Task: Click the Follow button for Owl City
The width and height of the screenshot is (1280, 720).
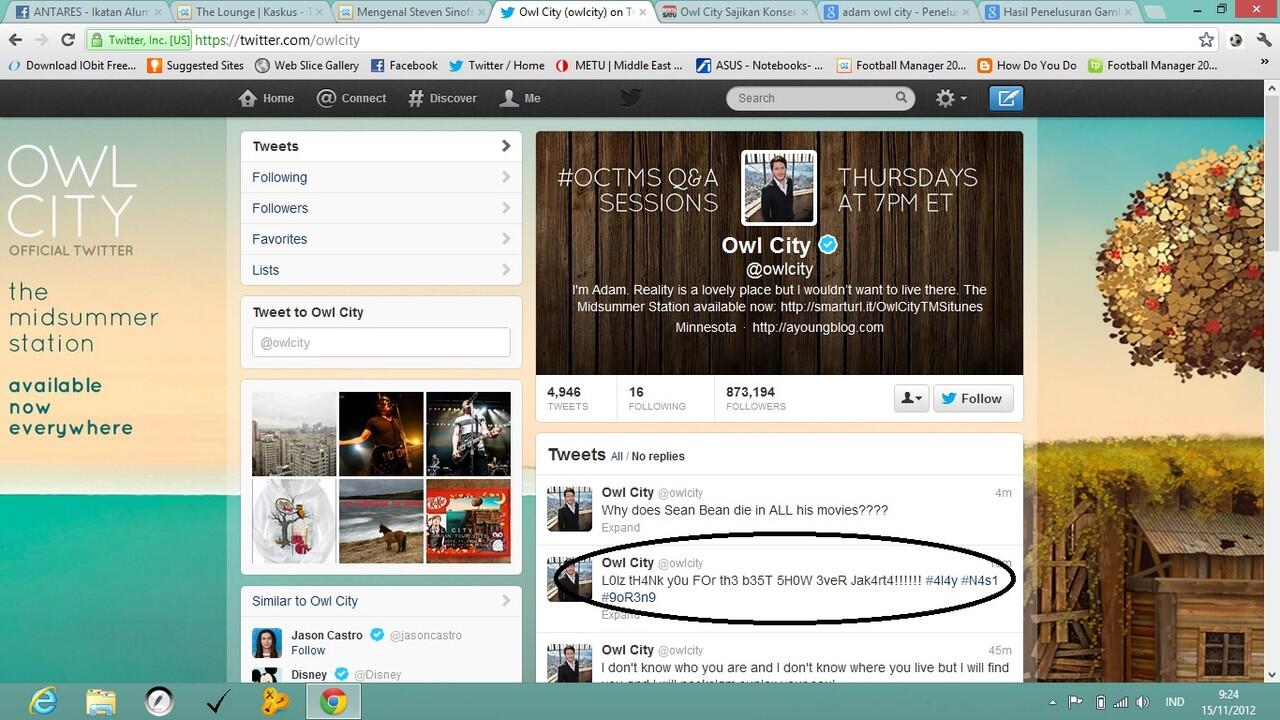Action: [973, 398]
